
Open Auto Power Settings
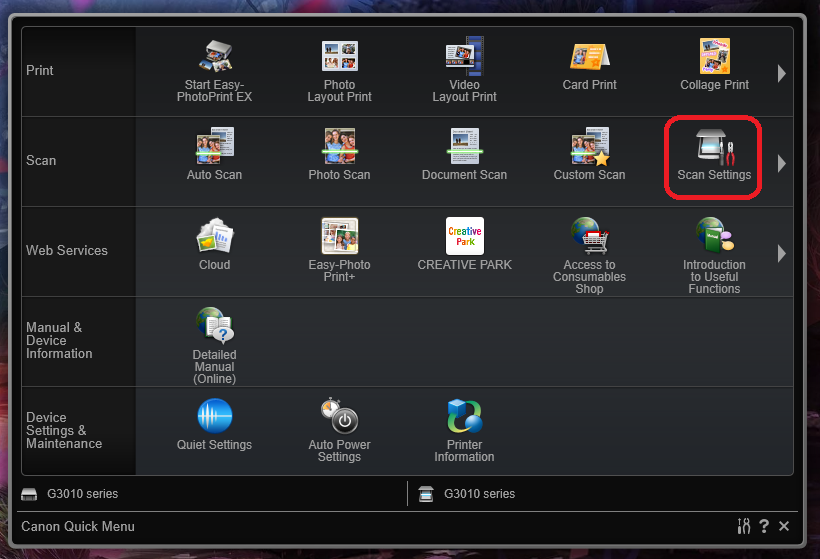[x=339, y=418]
